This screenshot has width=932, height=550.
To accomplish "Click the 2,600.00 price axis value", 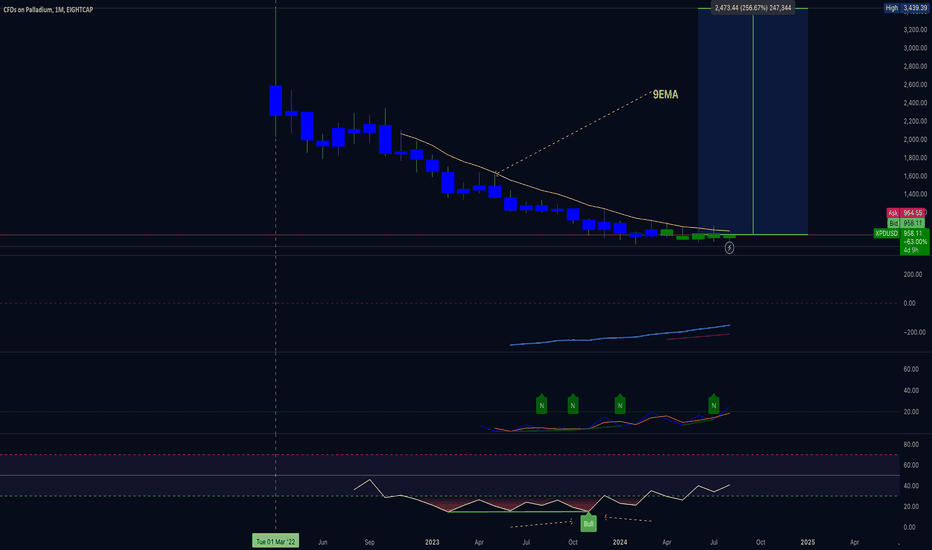I will (x=915, y=84).
